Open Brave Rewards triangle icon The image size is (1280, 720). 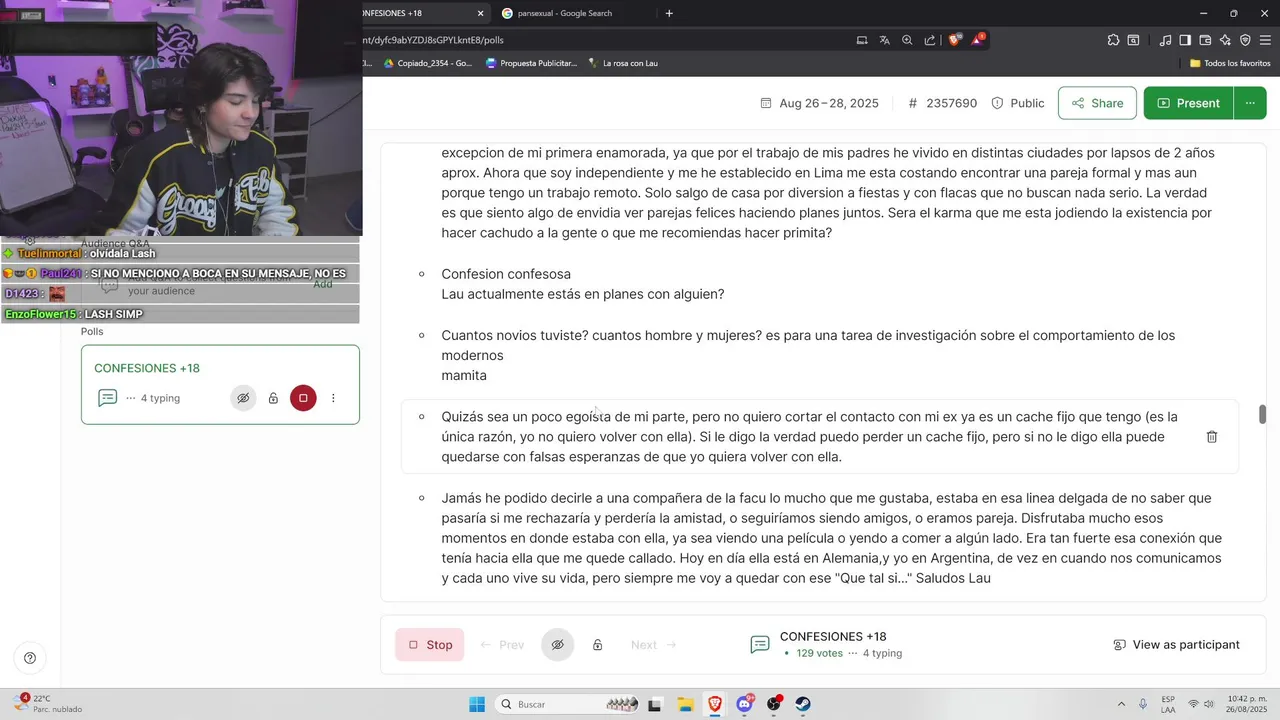tap(977, 40)
